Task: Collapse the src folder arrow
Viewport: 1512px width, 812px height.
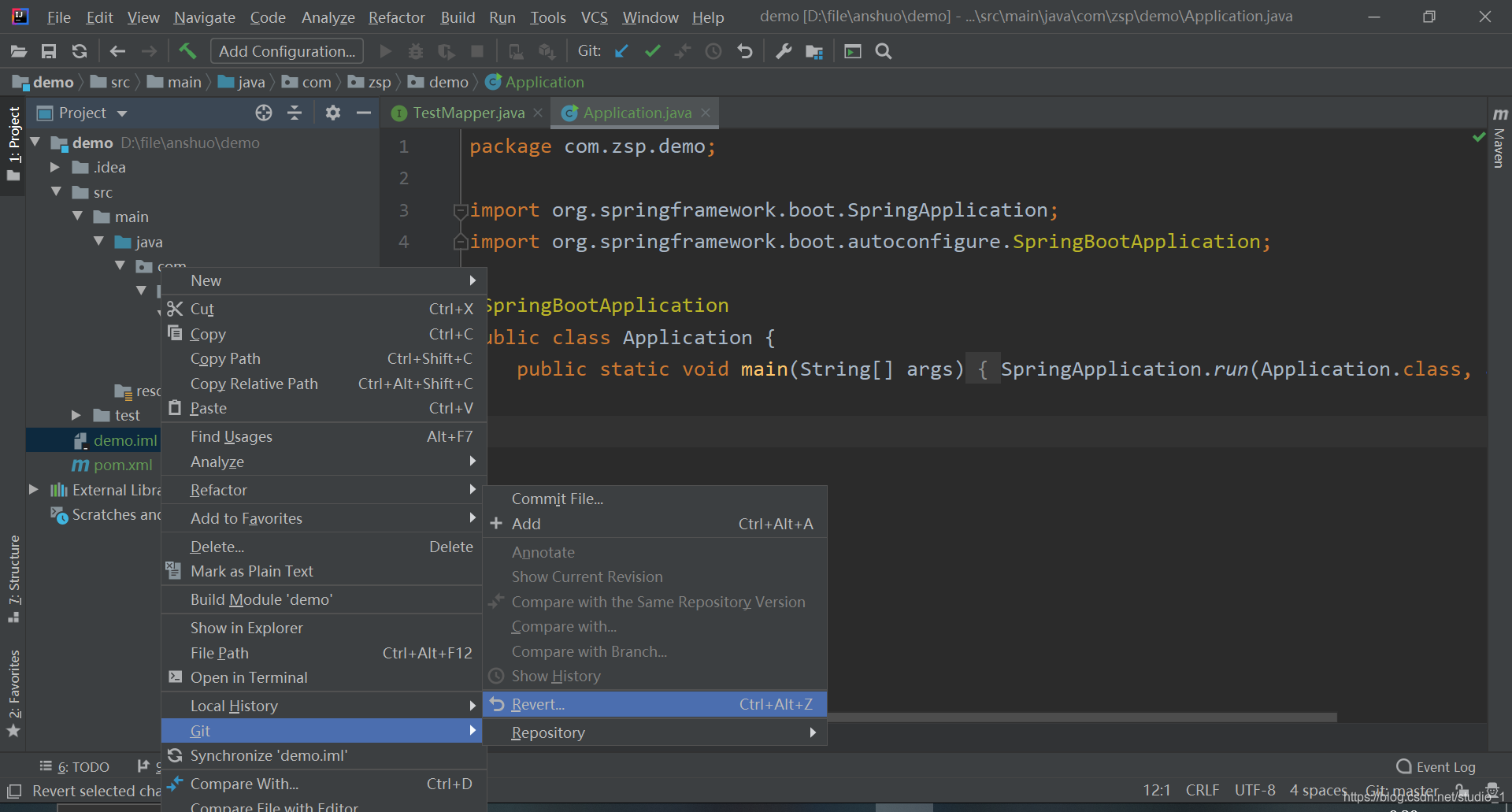Action: point(56,192)
